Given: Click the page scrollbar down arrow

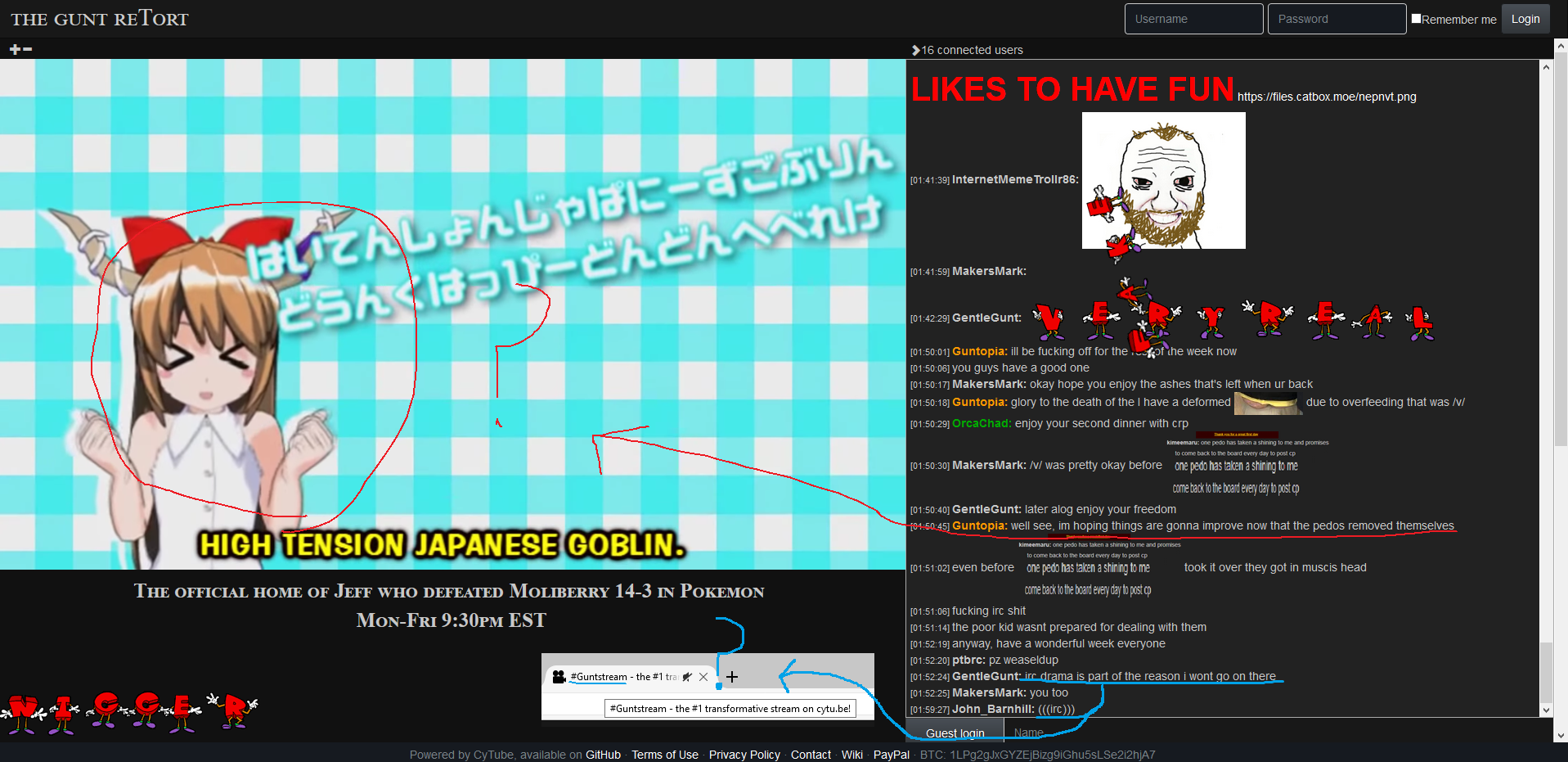Looking at the screenshot, I should (x=1561, y=735).
